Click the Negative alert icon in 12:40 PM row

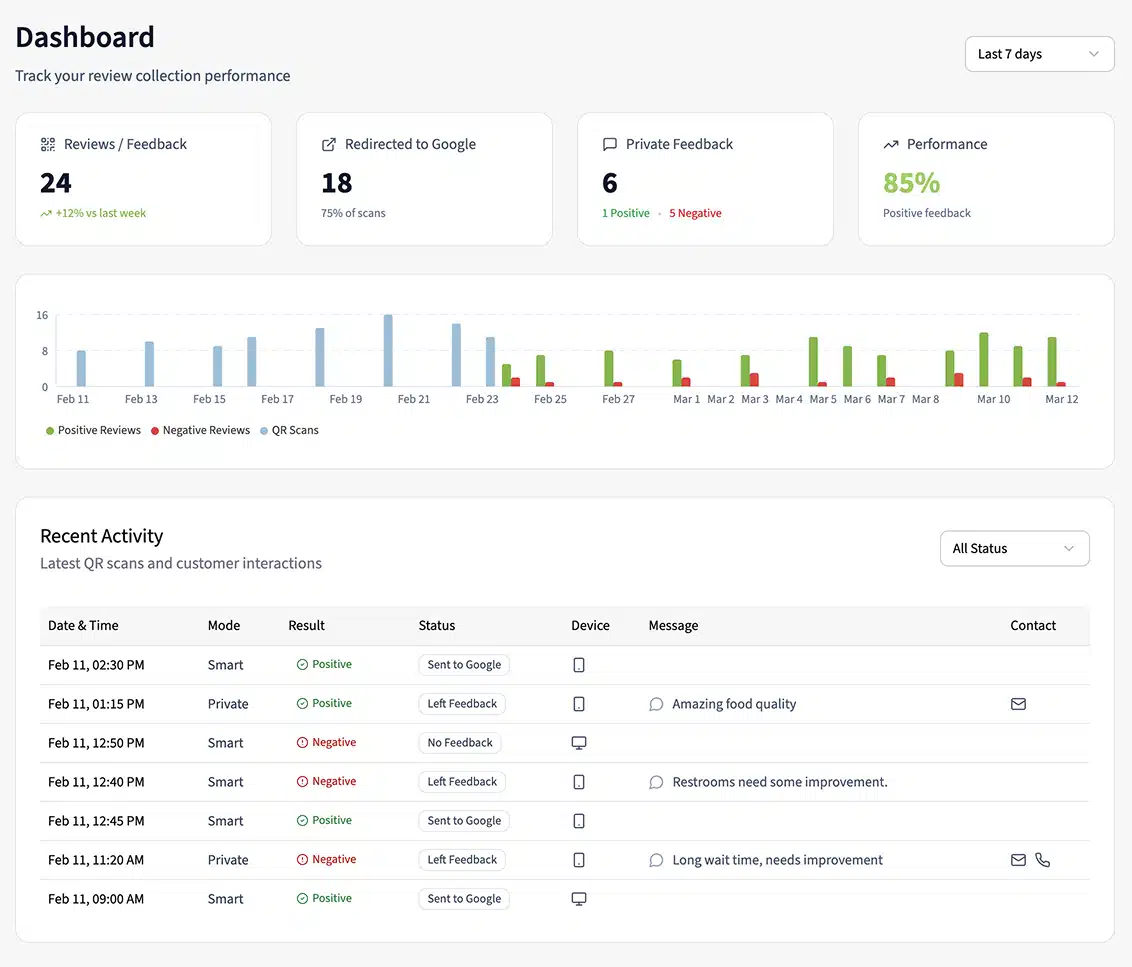point(302,781)
